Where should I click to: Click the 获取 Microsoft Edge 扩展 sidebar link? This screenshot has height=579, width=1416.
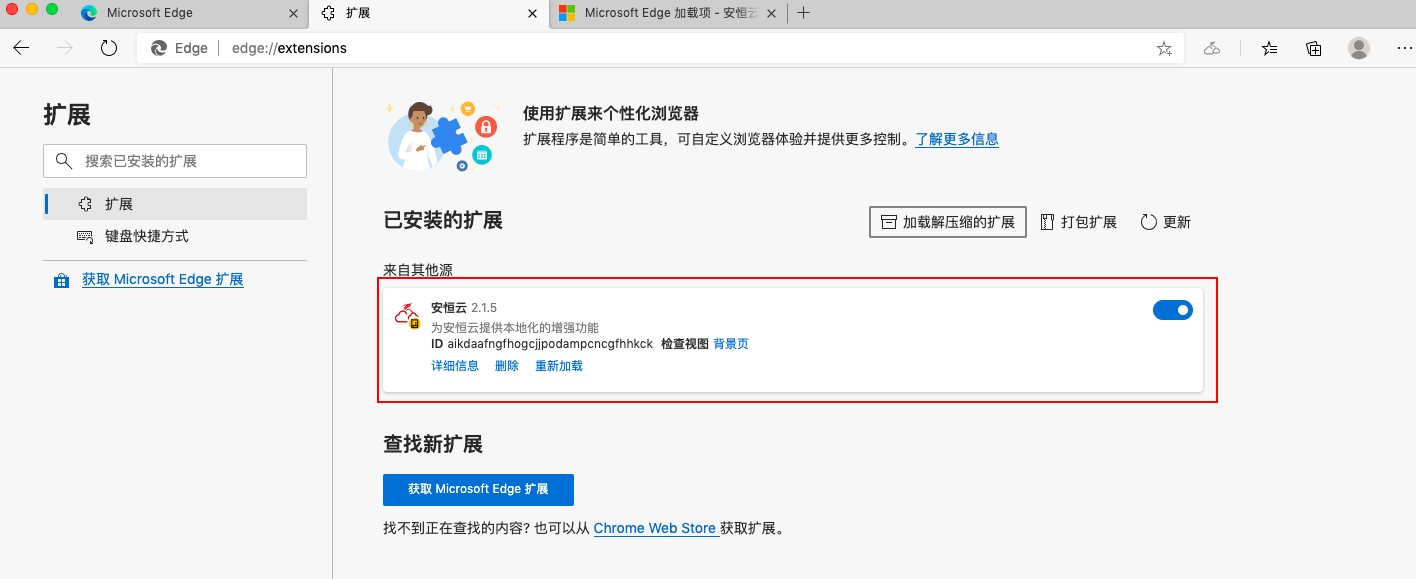tap(163, 280)
